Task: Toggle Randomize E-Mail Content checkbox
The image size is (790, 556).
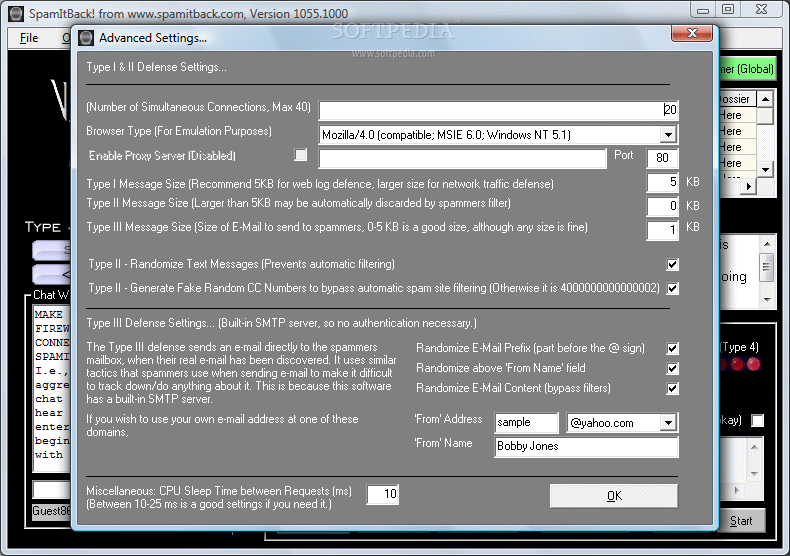Action: [672, 388]
